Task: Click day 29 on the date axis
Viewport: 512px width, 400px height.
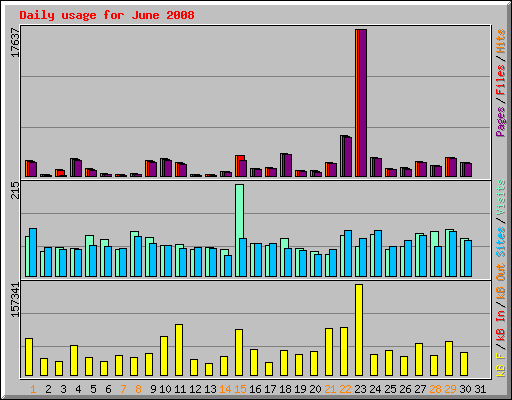Action: 450,389
